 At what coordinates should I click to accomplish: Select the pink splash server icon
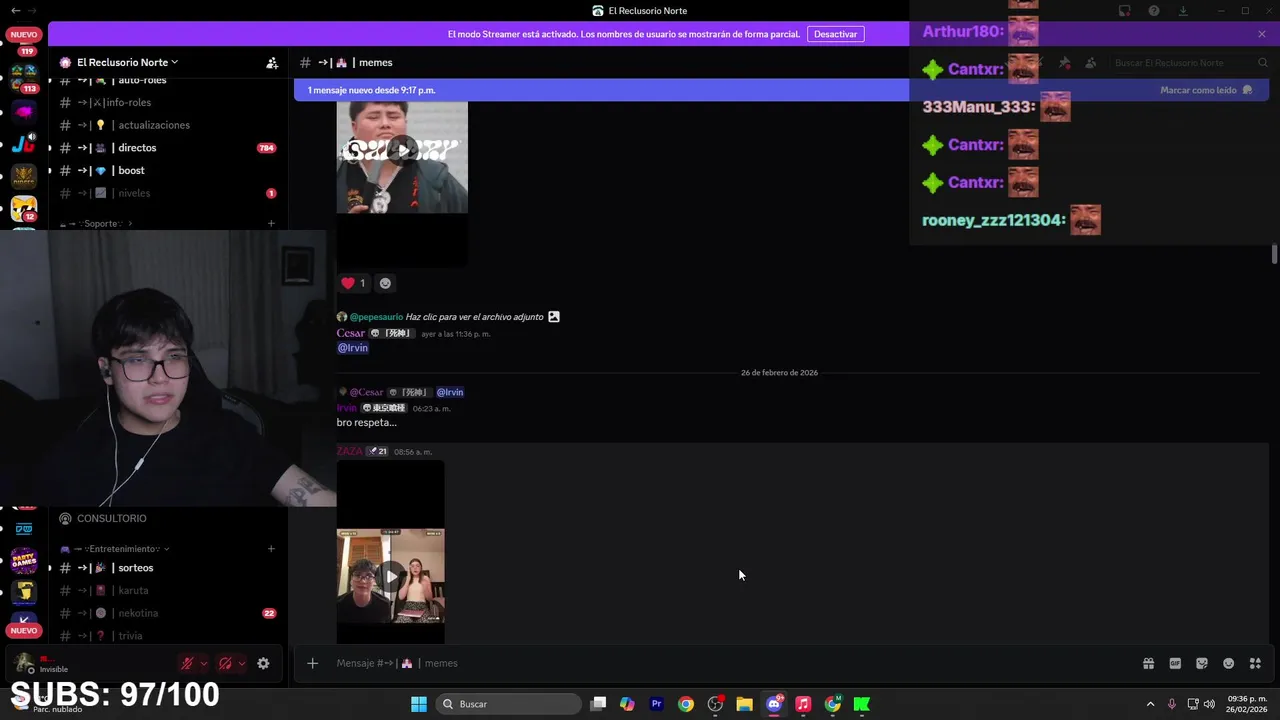[24, 111]
